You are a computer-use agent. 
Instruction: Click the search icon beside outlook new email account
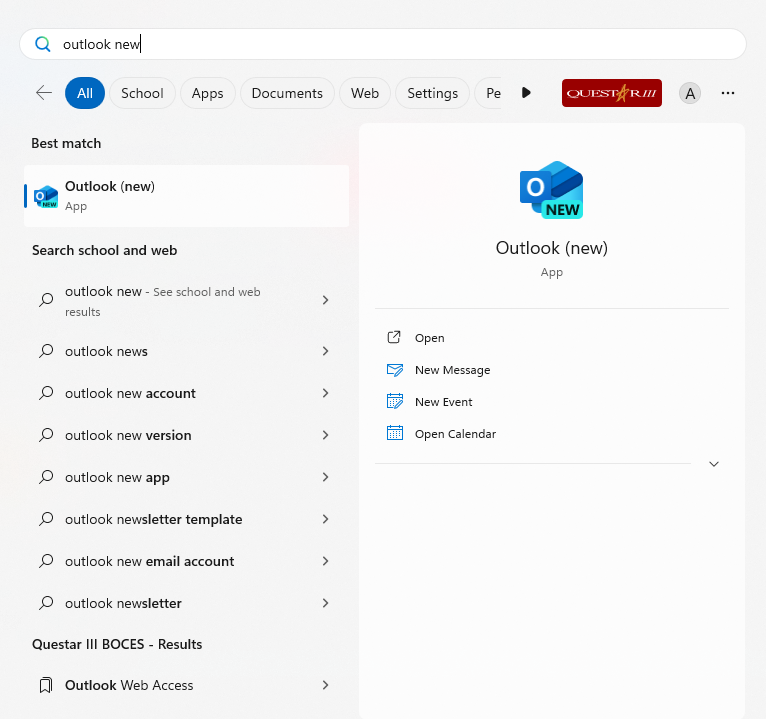[x=46, y=561]
